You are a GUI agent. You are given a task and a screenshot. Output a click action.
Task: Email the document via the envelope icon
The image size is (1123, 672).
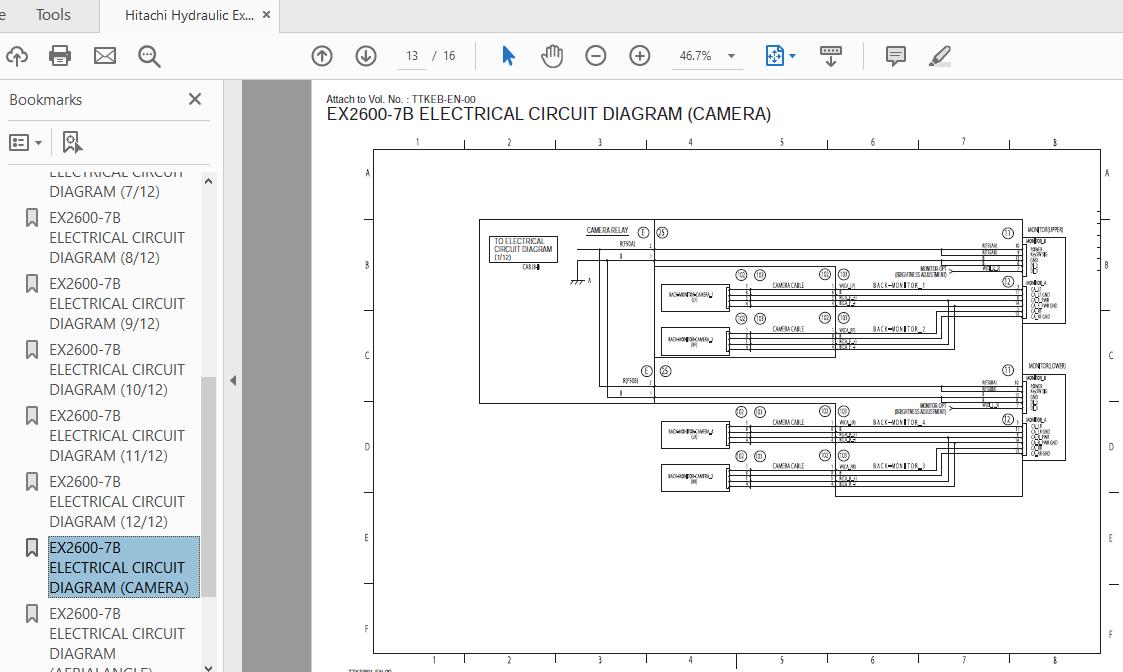coord(104,56)
